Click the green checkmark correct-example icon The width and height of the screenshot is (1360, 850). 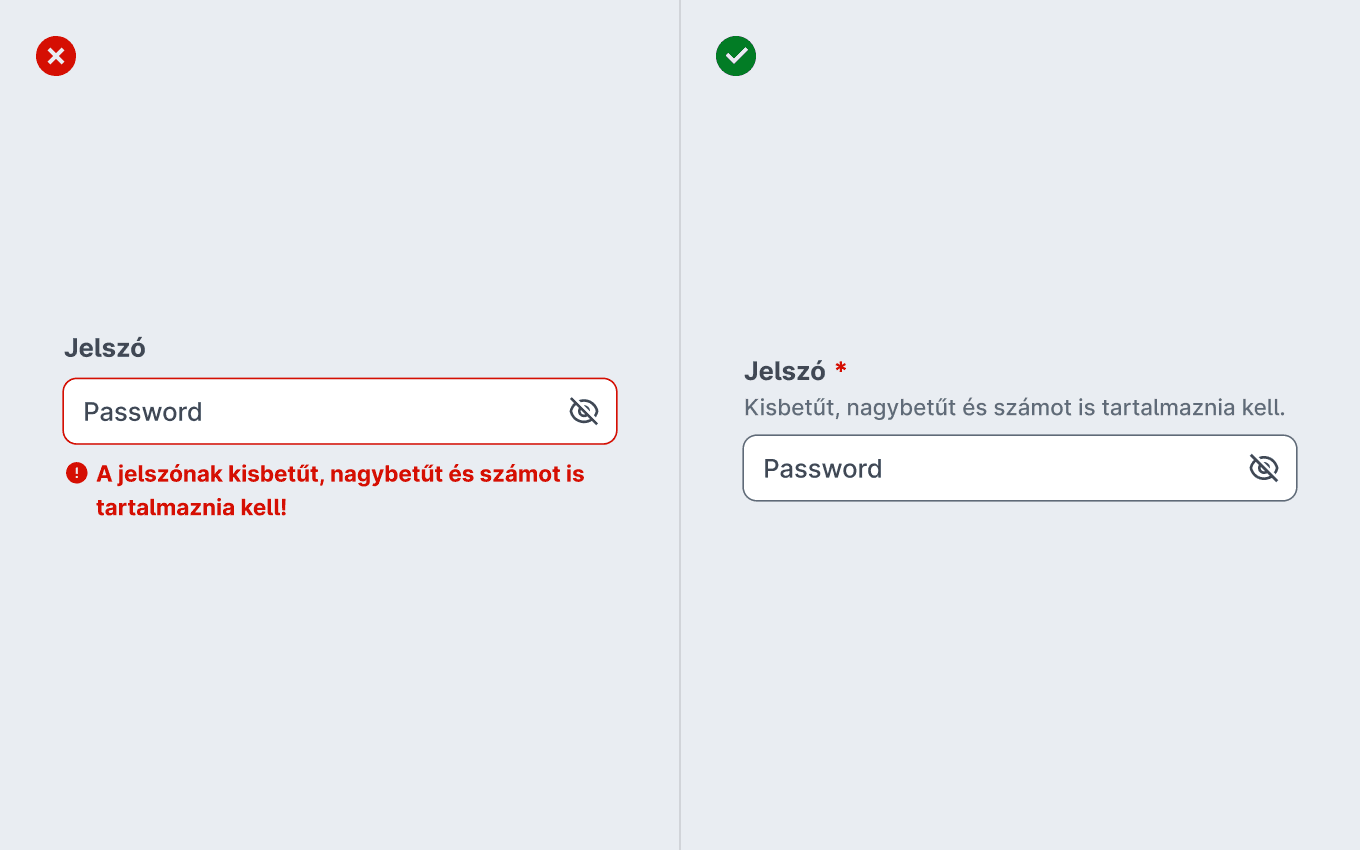(736, 56)
